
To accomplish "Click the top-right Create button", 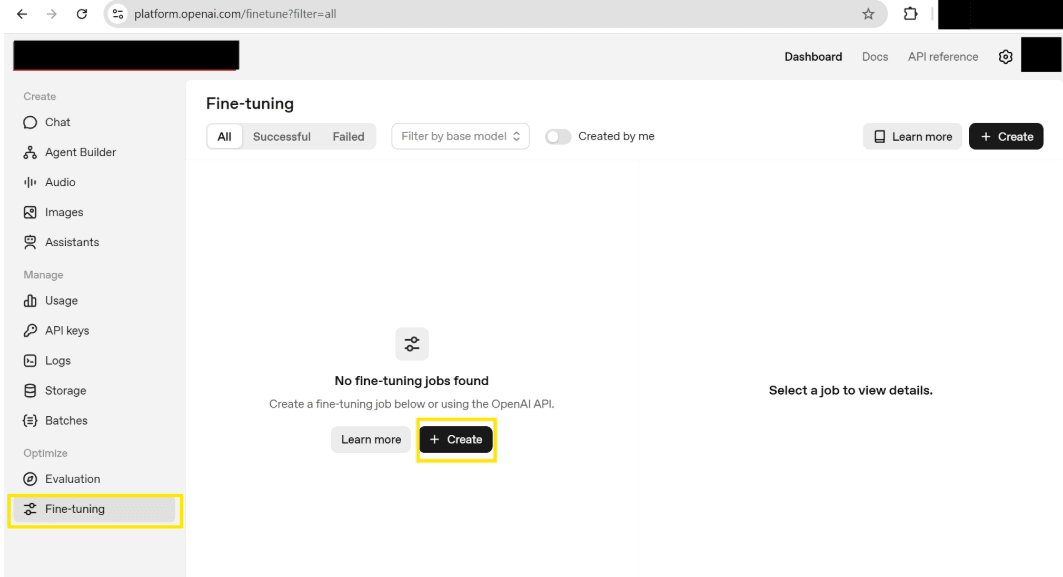I will point(1005,137).
